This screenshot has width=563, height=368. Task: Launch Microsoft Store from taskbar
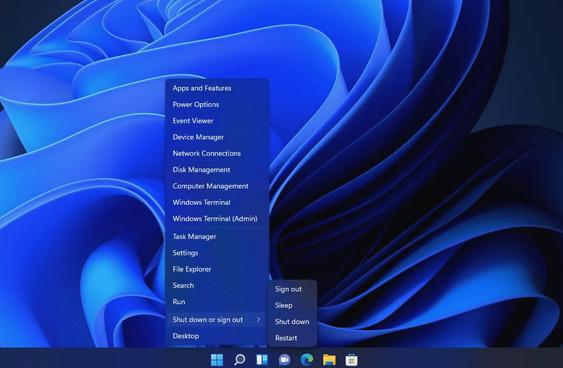coord(352,360)
